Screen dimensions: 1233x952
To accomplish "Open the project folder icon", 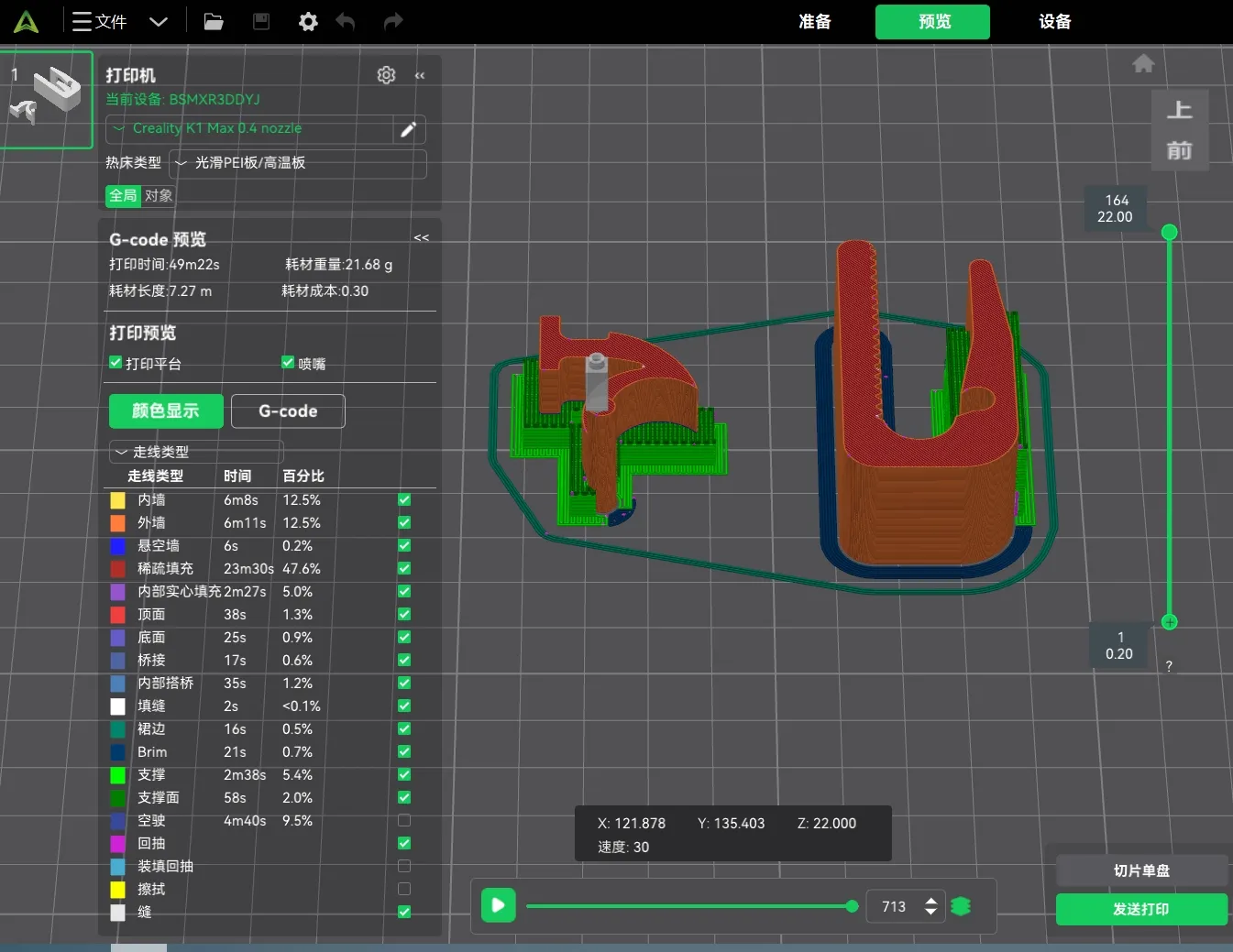I will (x=214, y=21).
